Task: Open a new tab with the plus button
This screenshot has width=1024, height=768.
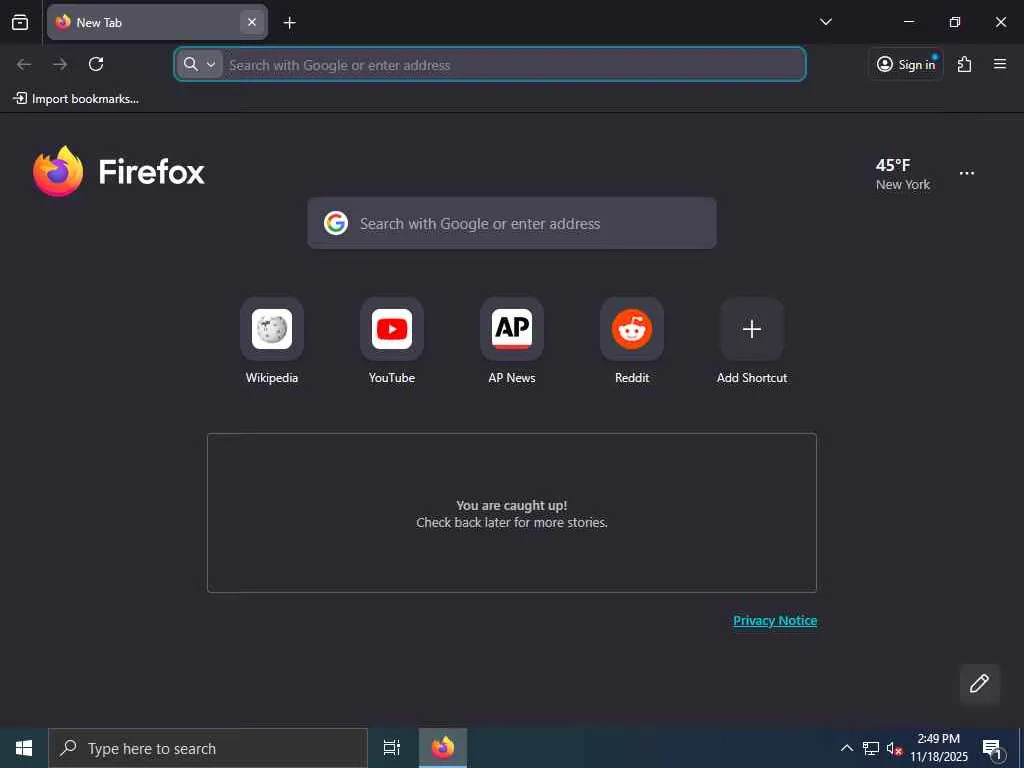Action: coord(289,23)
